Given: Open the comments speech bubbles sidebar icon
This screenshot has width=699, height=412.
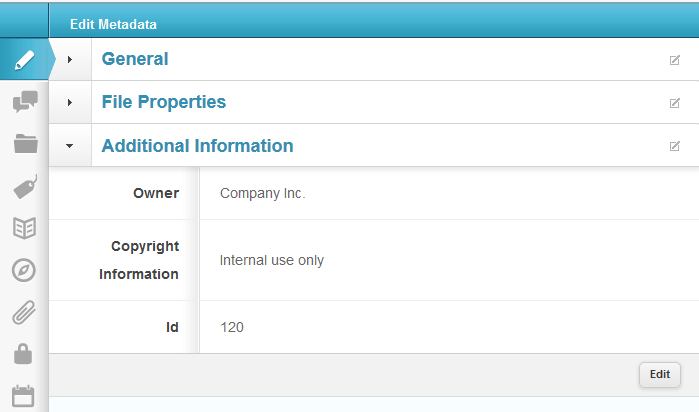Looking at the screenshot, I should (x=25, y=102).
